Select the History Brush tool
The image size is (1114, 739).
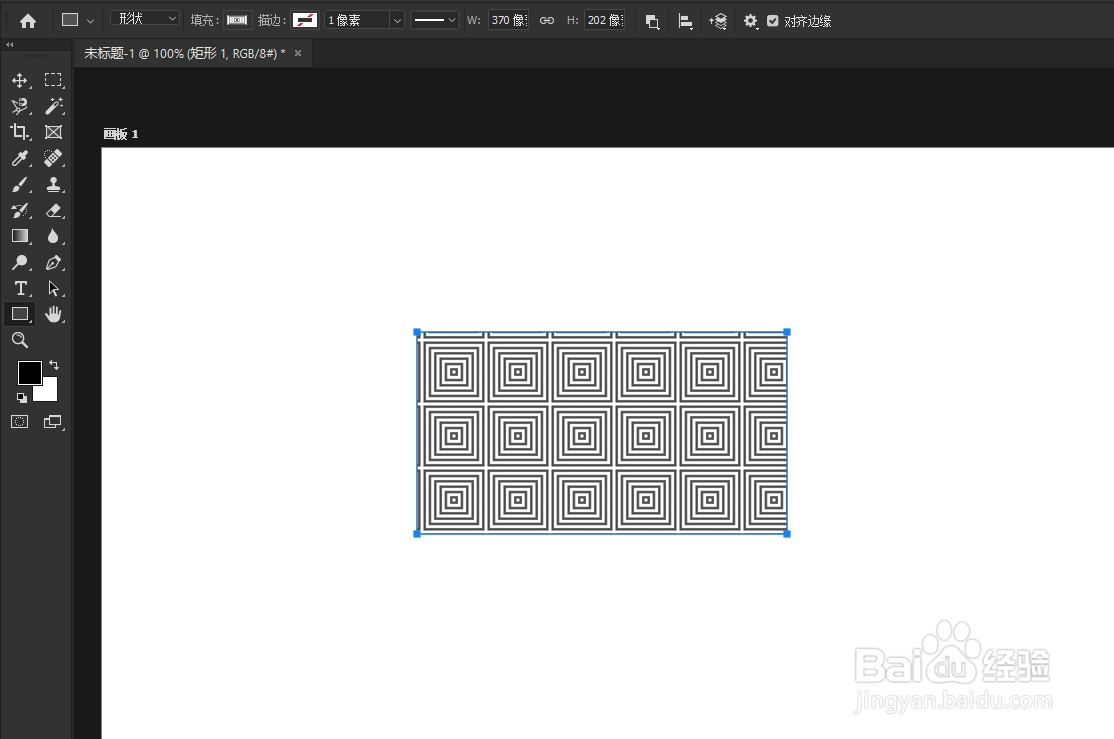click(x=20, y=210)
